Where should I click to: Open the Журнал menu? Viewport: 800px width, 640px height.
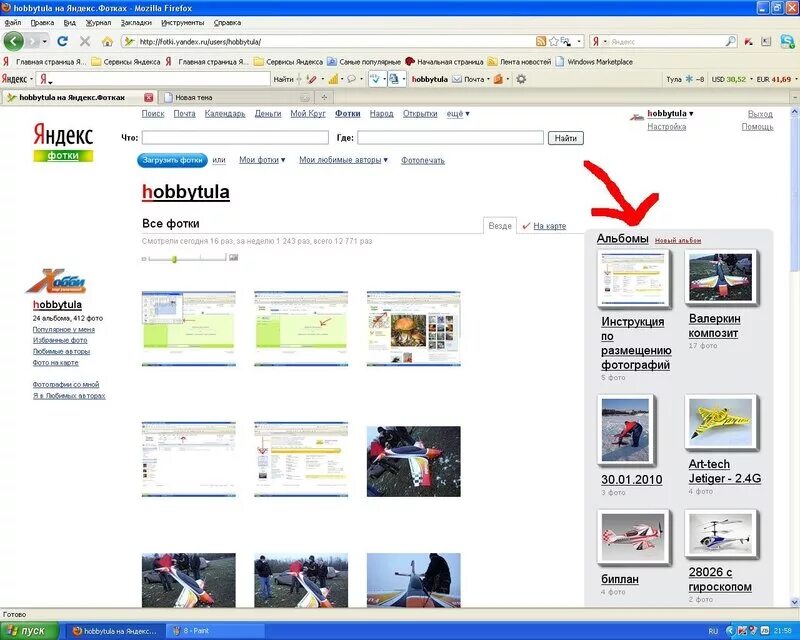point(98,22)
